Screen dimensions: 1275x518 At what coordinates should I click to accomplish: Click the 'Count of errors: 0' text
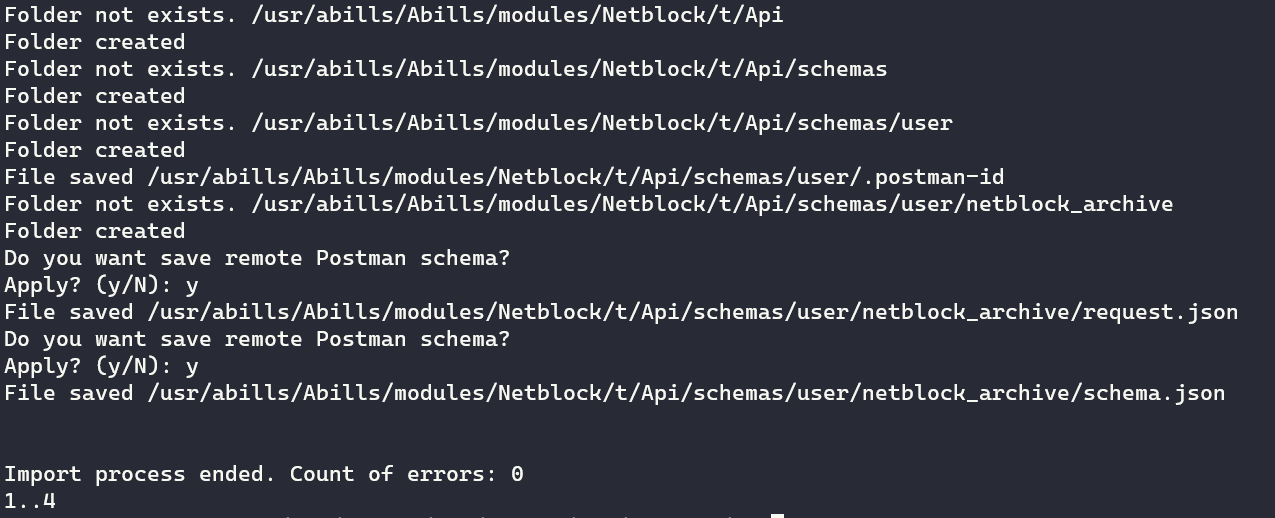coord(406,474)
